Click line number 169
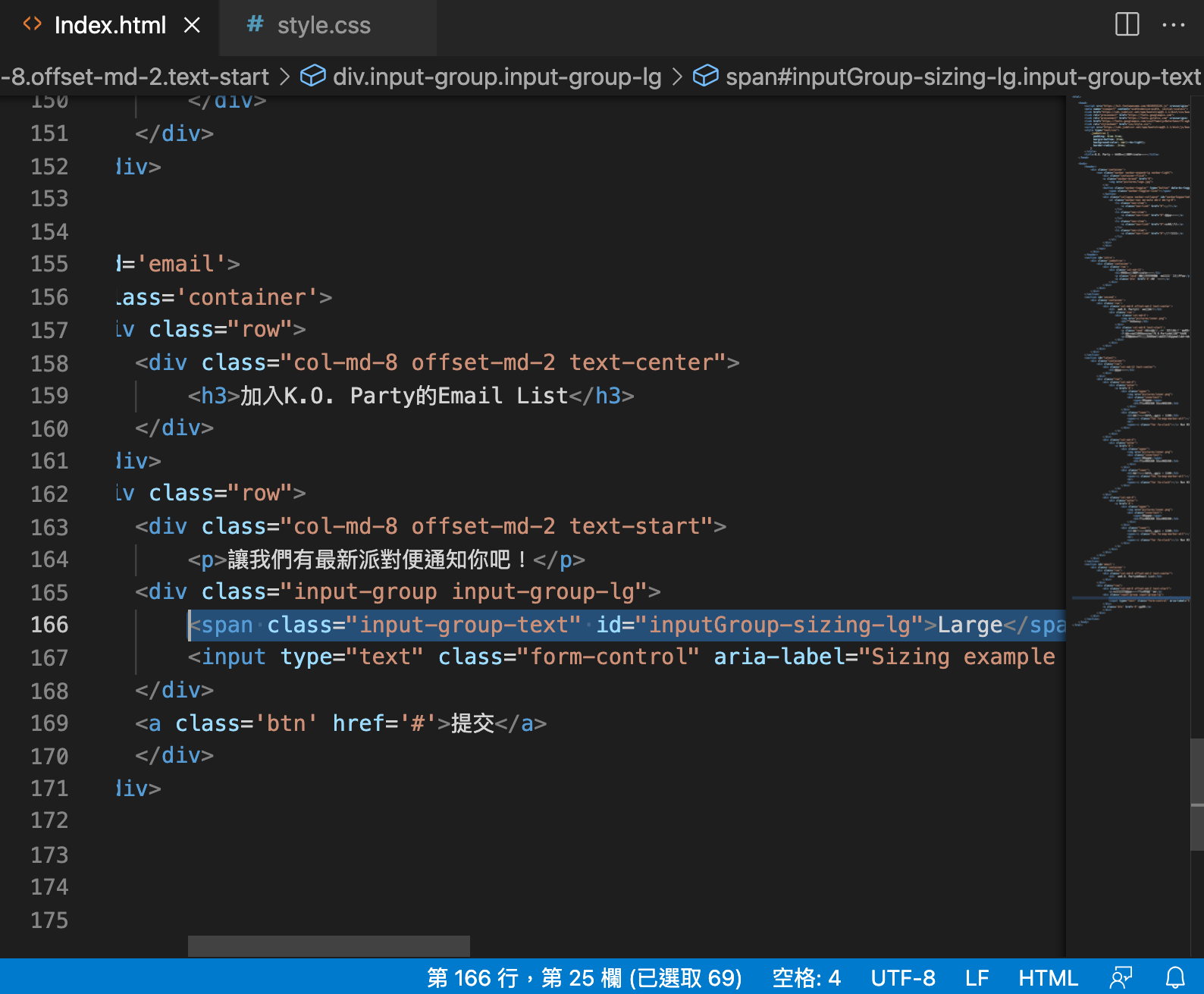The image size is (1204, 994). coord(49,723)
